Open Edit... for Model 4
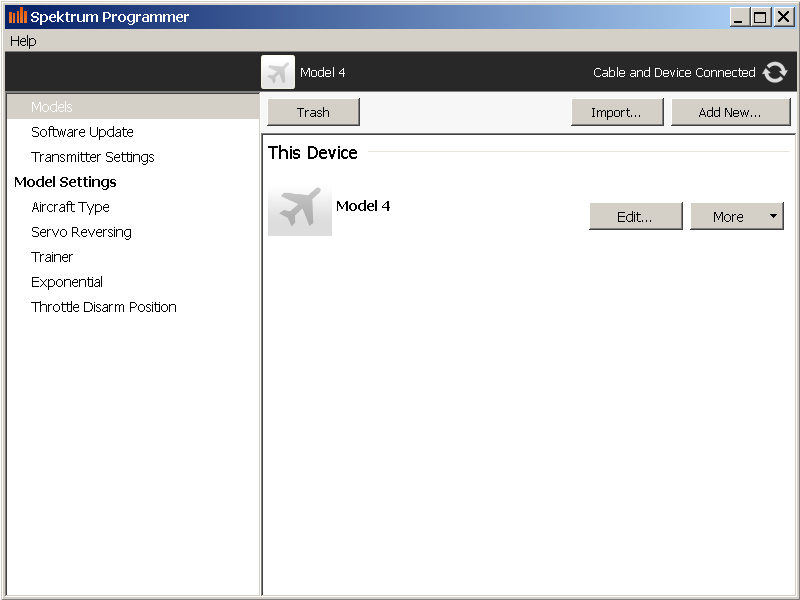The image size is (800, 600). [636, 216]
